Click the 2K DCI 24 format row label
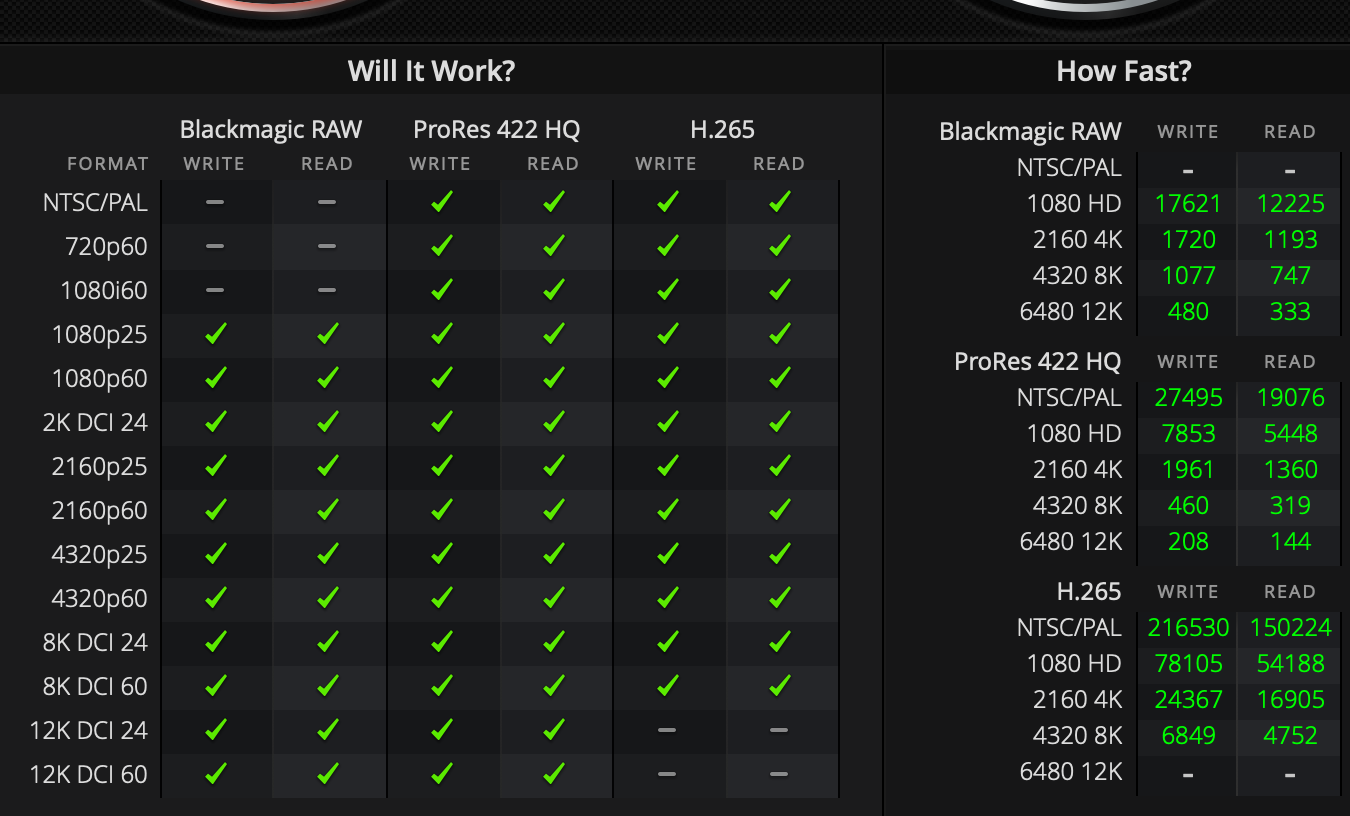1350x816 pixels. (x=95, y=422)
